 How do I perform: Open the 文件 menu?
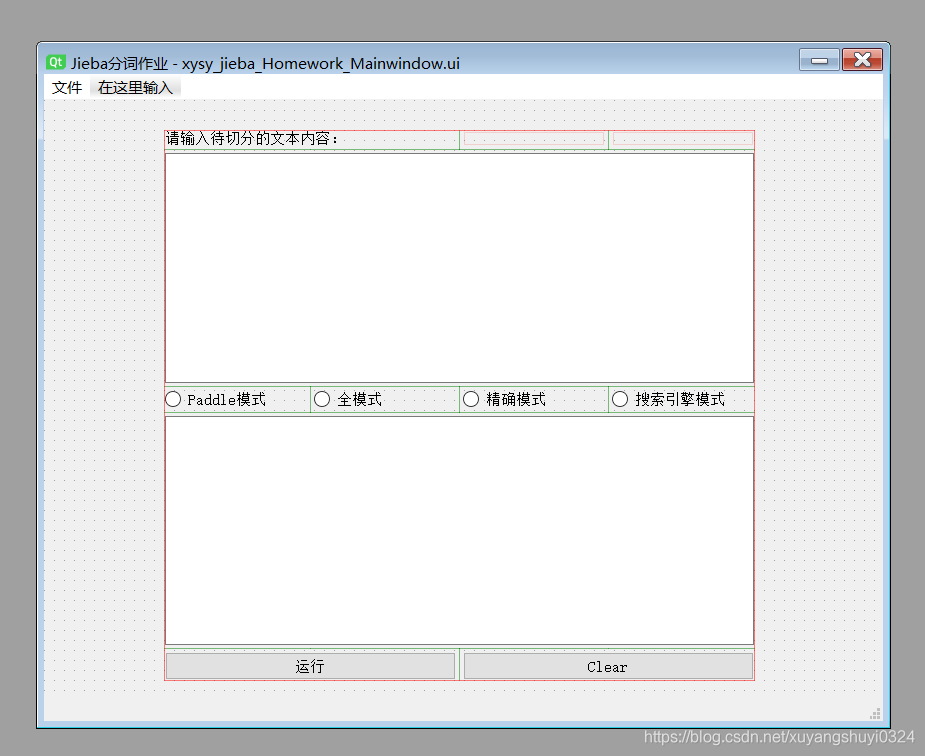[x=67, y=88]
